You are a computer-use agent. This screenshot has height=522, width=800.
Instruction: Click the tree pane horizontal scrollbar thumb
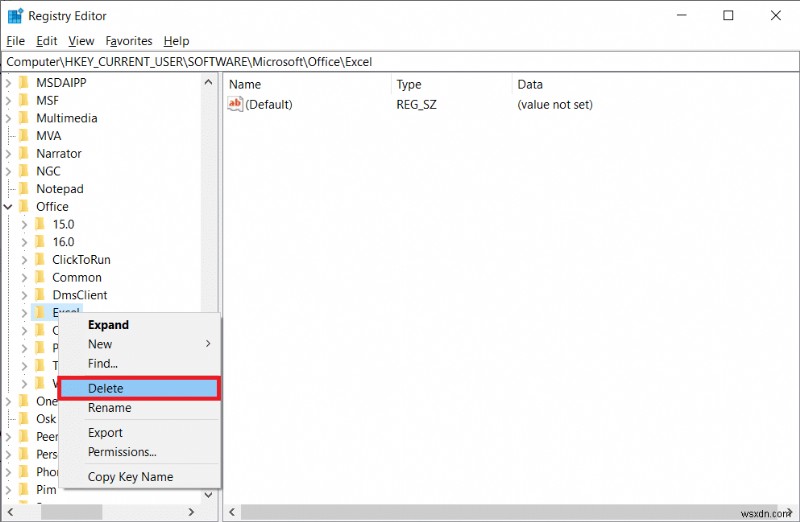(x=71, y=511)
